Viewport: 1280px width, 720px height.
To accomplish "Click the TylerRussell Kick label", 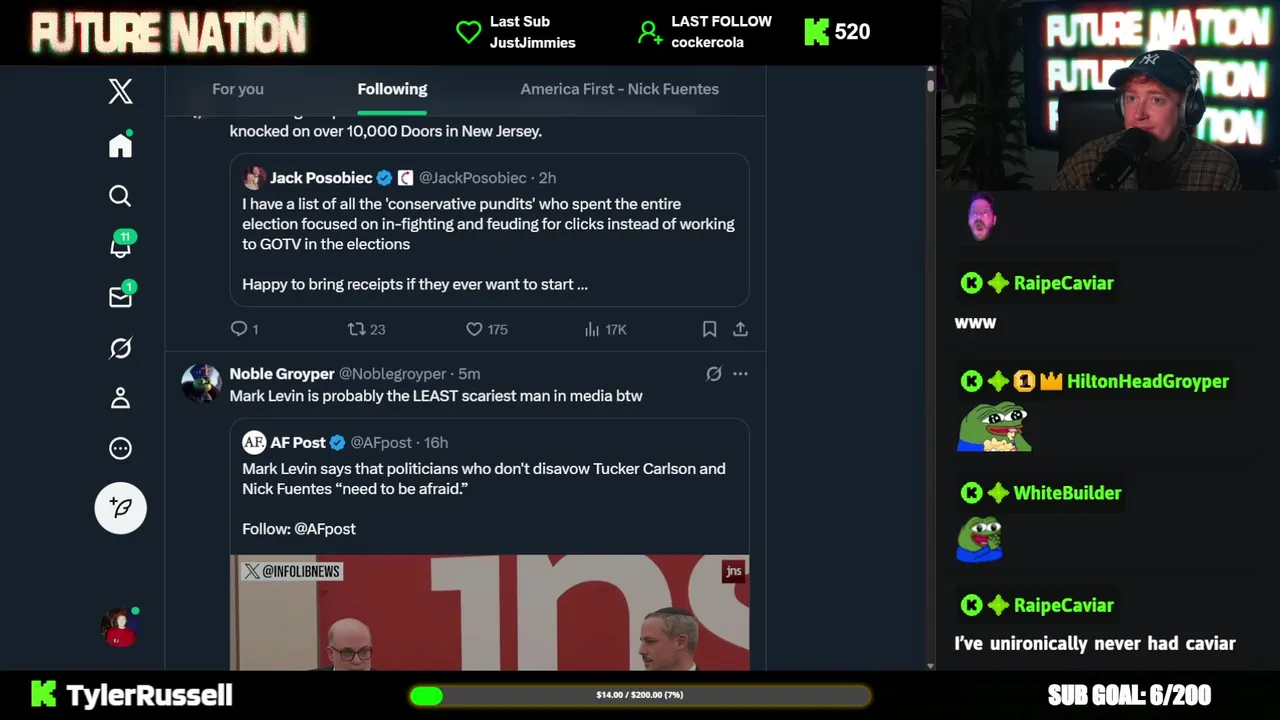I will click(x=132, y=695).
